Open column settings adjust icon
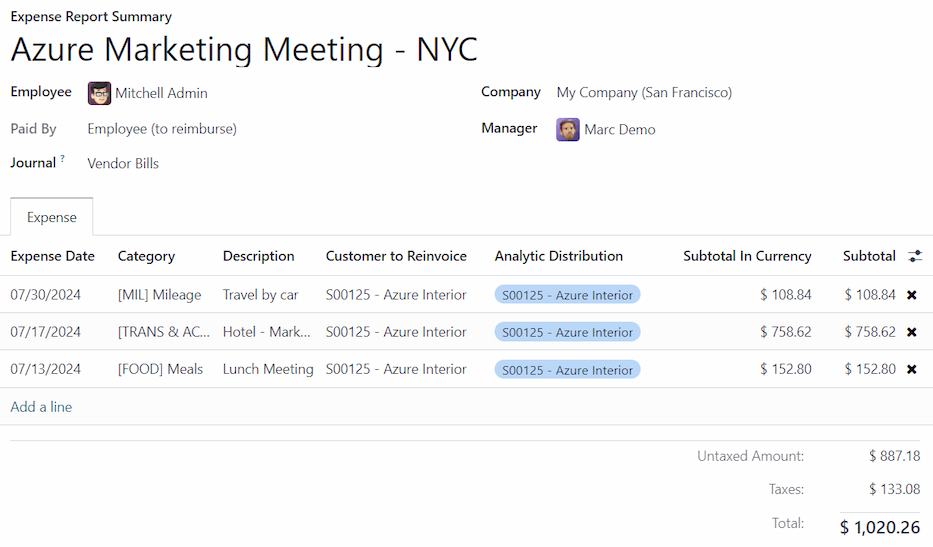Viewport: 933px width, 547px height. 914,257
